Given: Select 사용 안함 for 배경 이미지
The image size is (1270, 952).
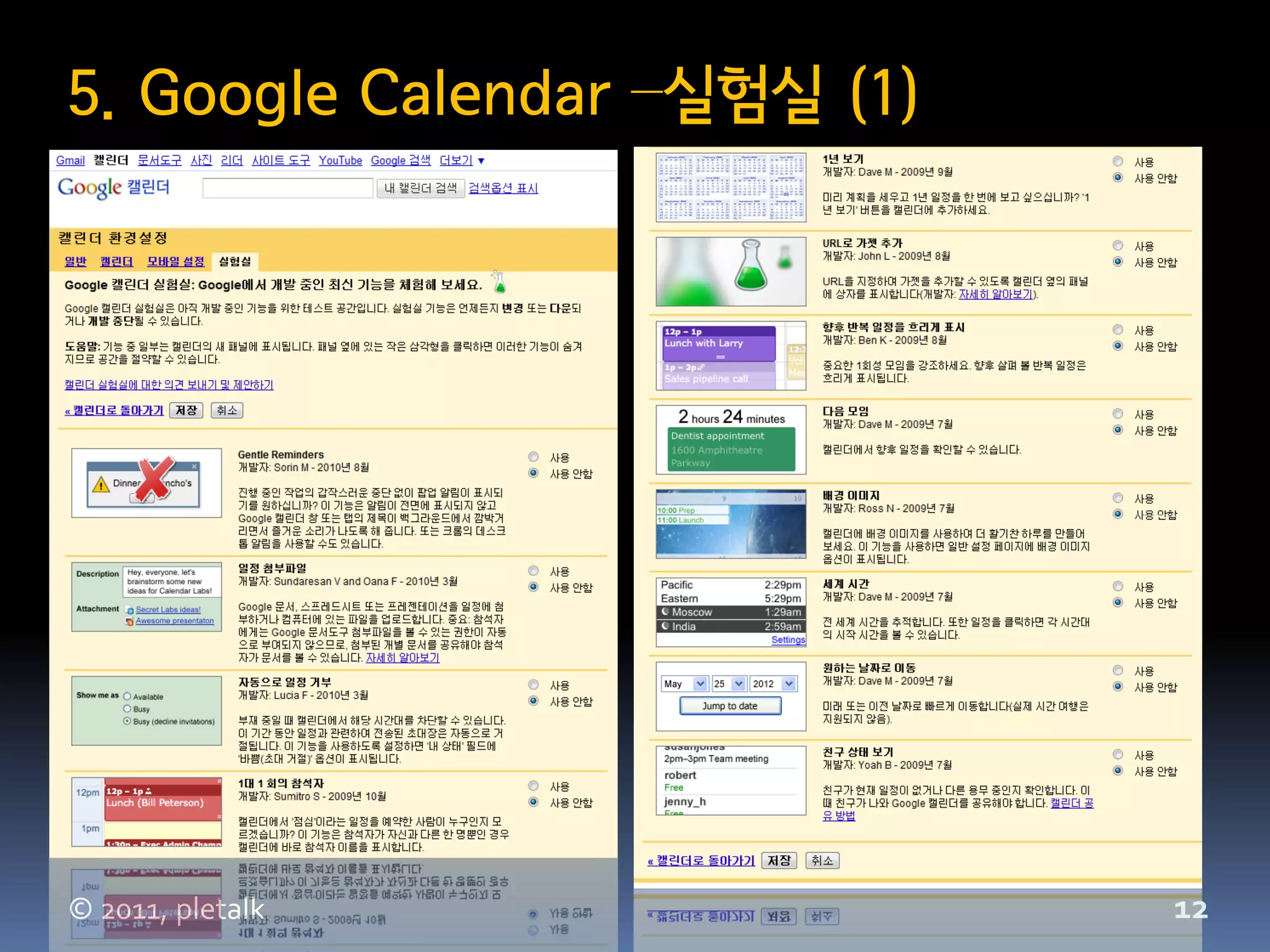Looking at the screenshot, I should pyautogui.click(x=1117, y=514).
